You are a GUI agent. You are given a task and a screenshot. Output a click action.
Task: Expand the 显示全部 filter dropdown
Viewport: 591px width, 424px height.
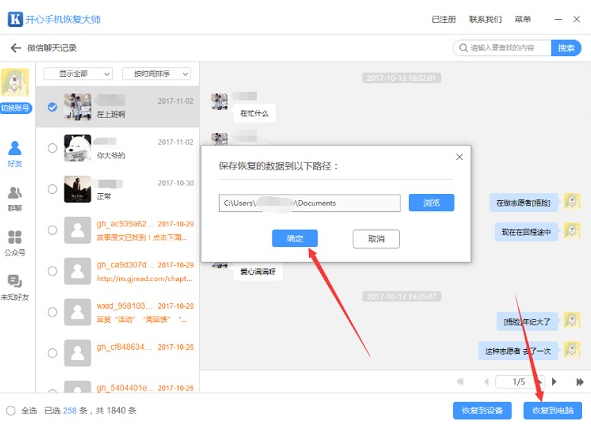pyautogui.click(x=78, y=73)
